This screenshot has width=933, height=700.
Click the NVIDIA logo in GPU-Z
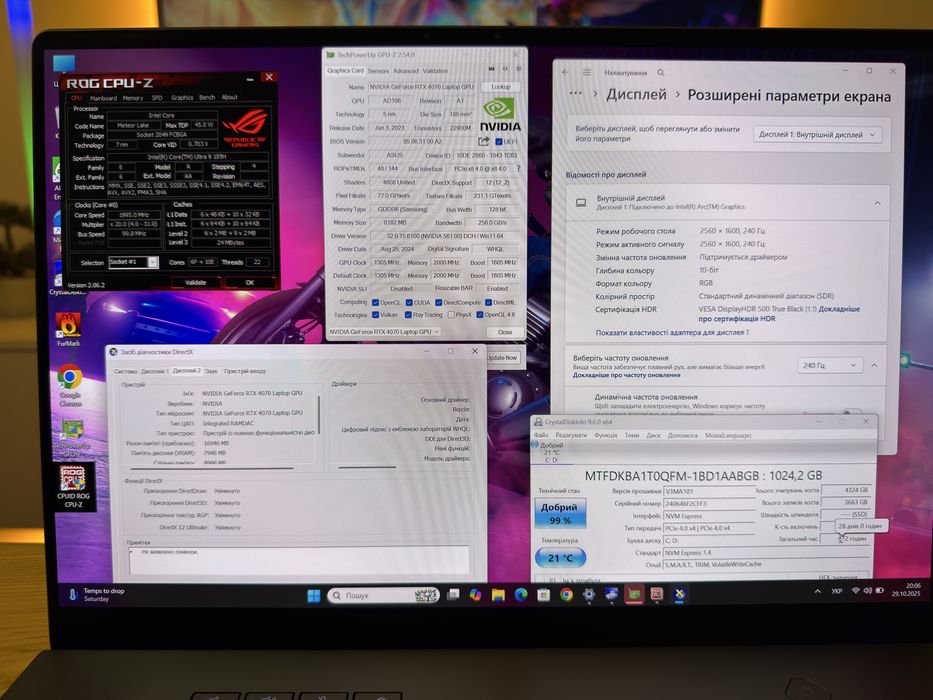(x=500, y=115)
